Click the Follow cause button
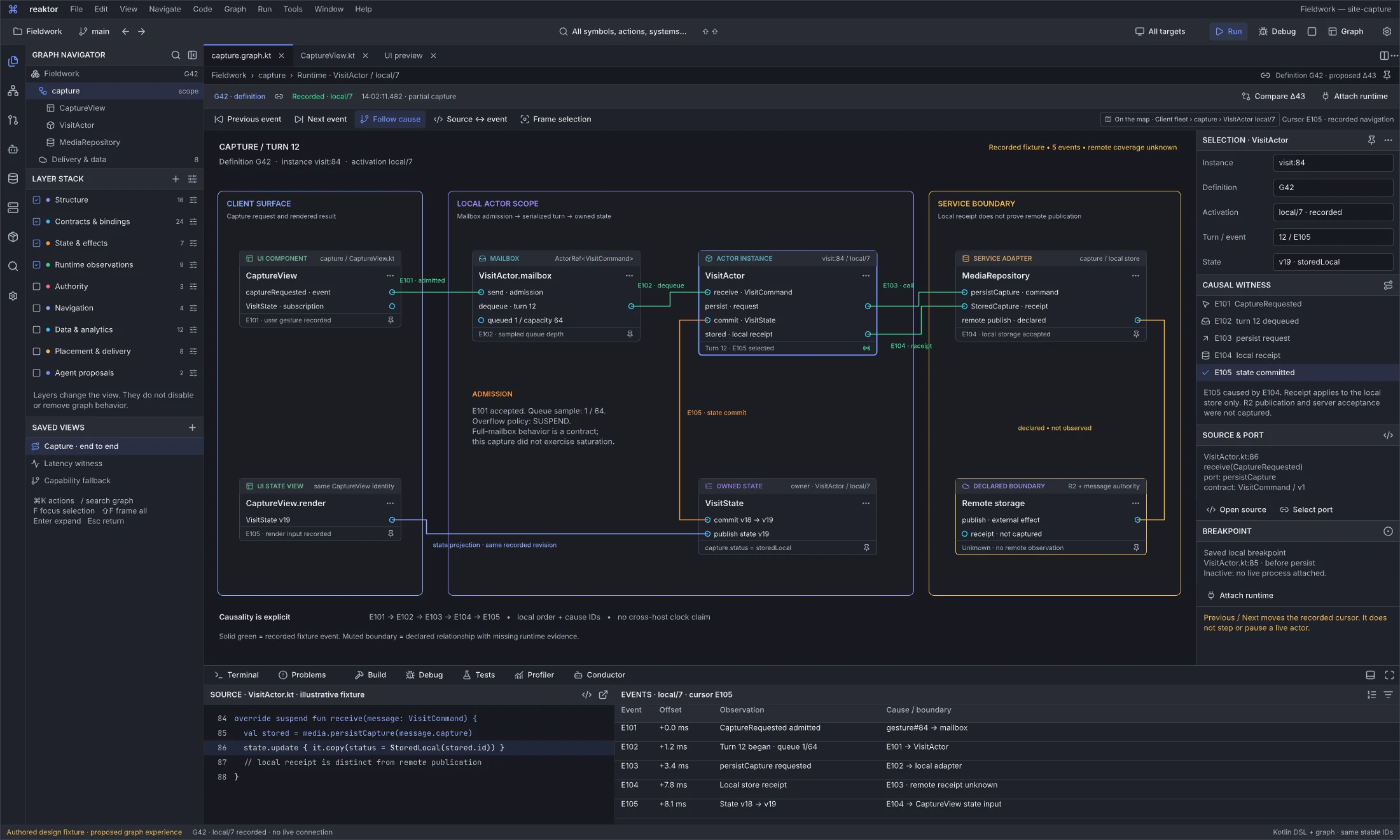Screen dimensions: 1400x840 click(390, 119)
